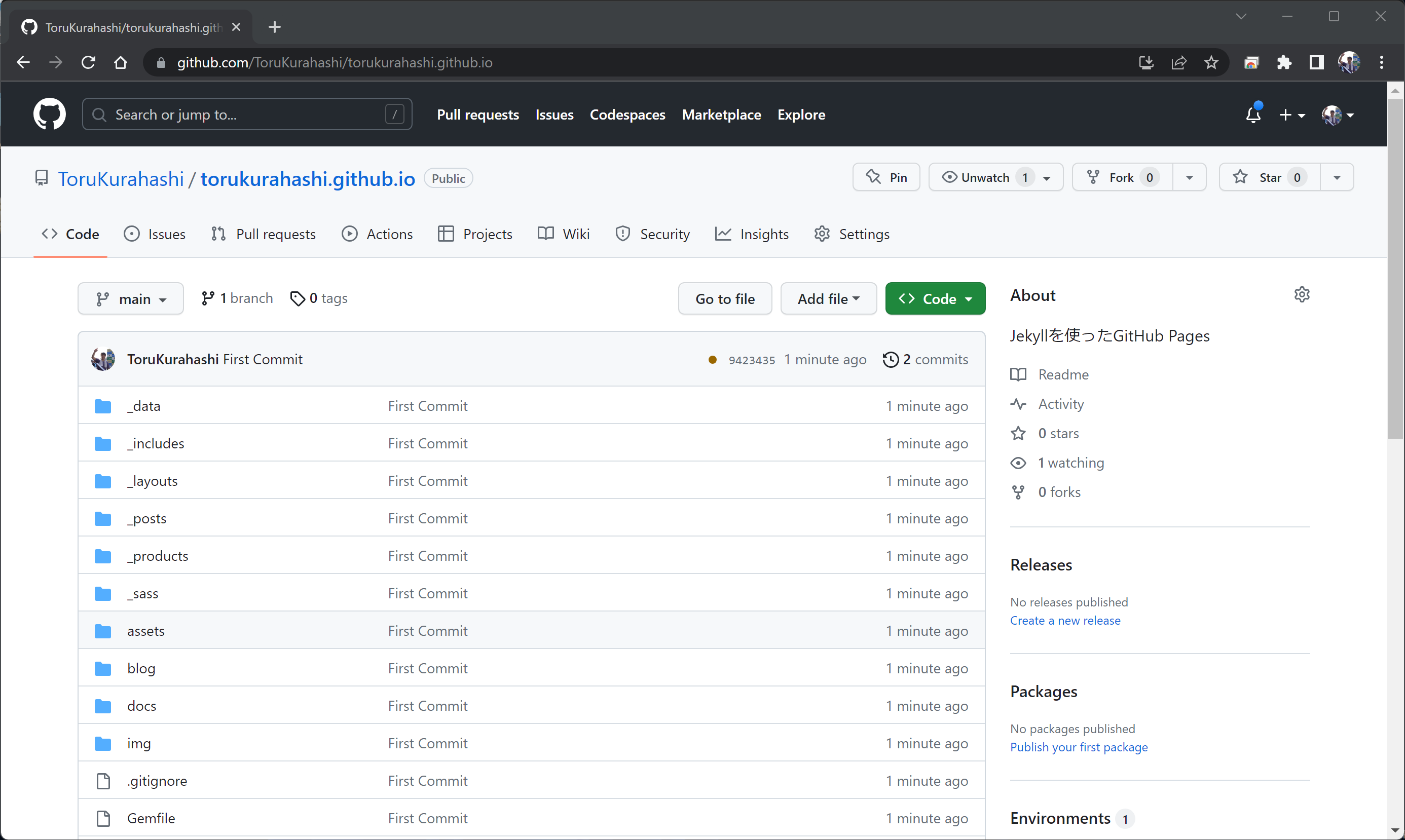The image size is (1405, 840).
Task: Click Go to file button
Action: (x=725, y=299)
